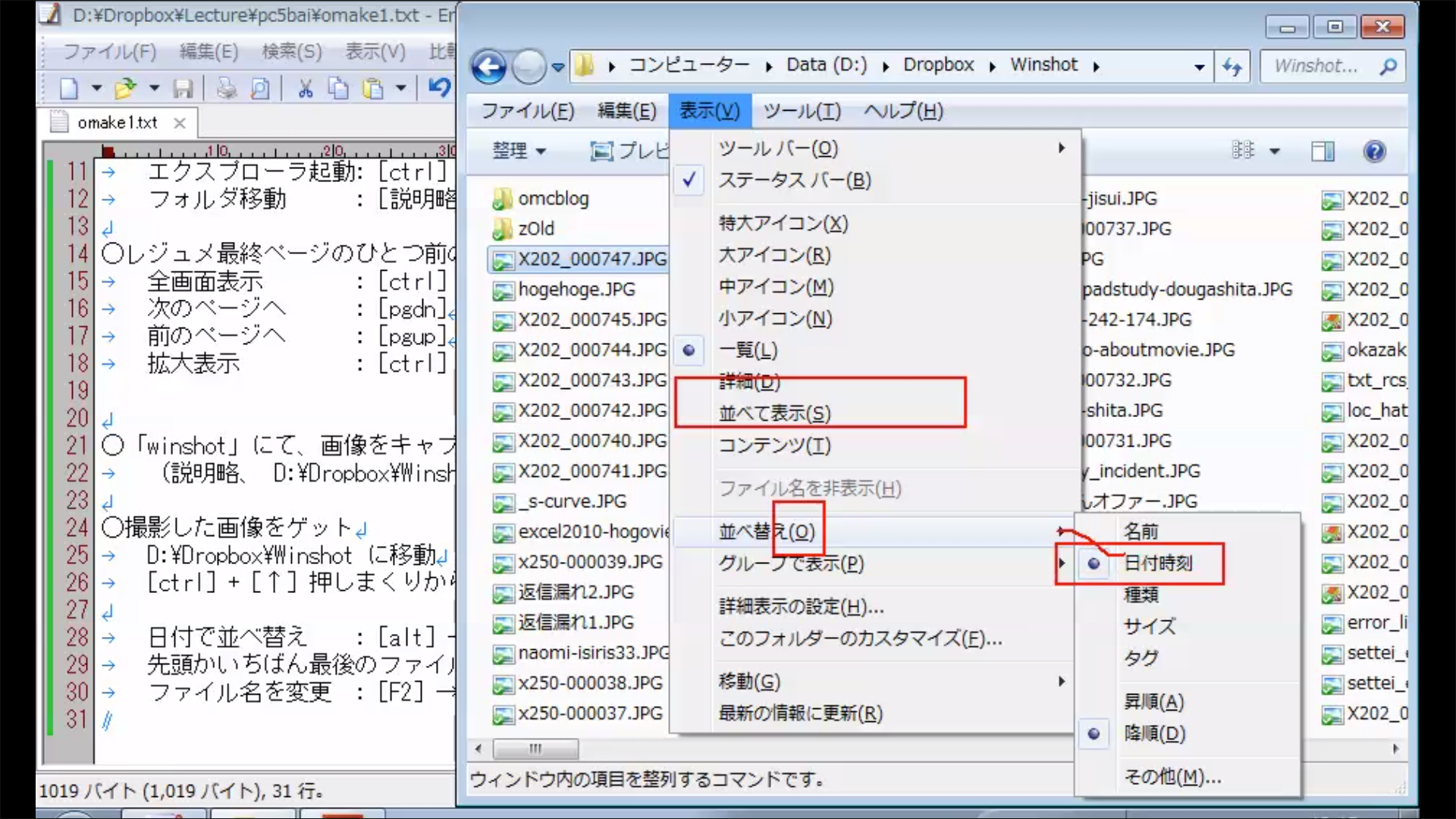This screenshot has height=819, width=1456.
Task: Click その他(M)... in the sort submenu
Action: pyautogui.click(x=1172, y=777)
